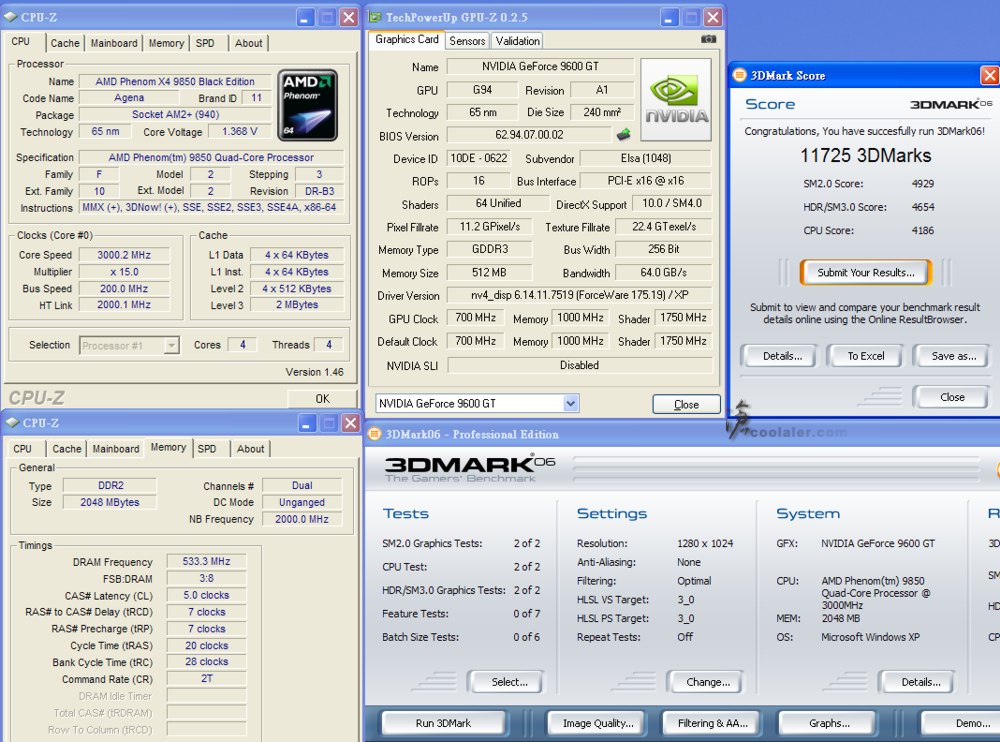This screenshot has width=1000, height=742.
Task: Open the Mainboard tab in top CPU-Z
Action: coord(114,43)
